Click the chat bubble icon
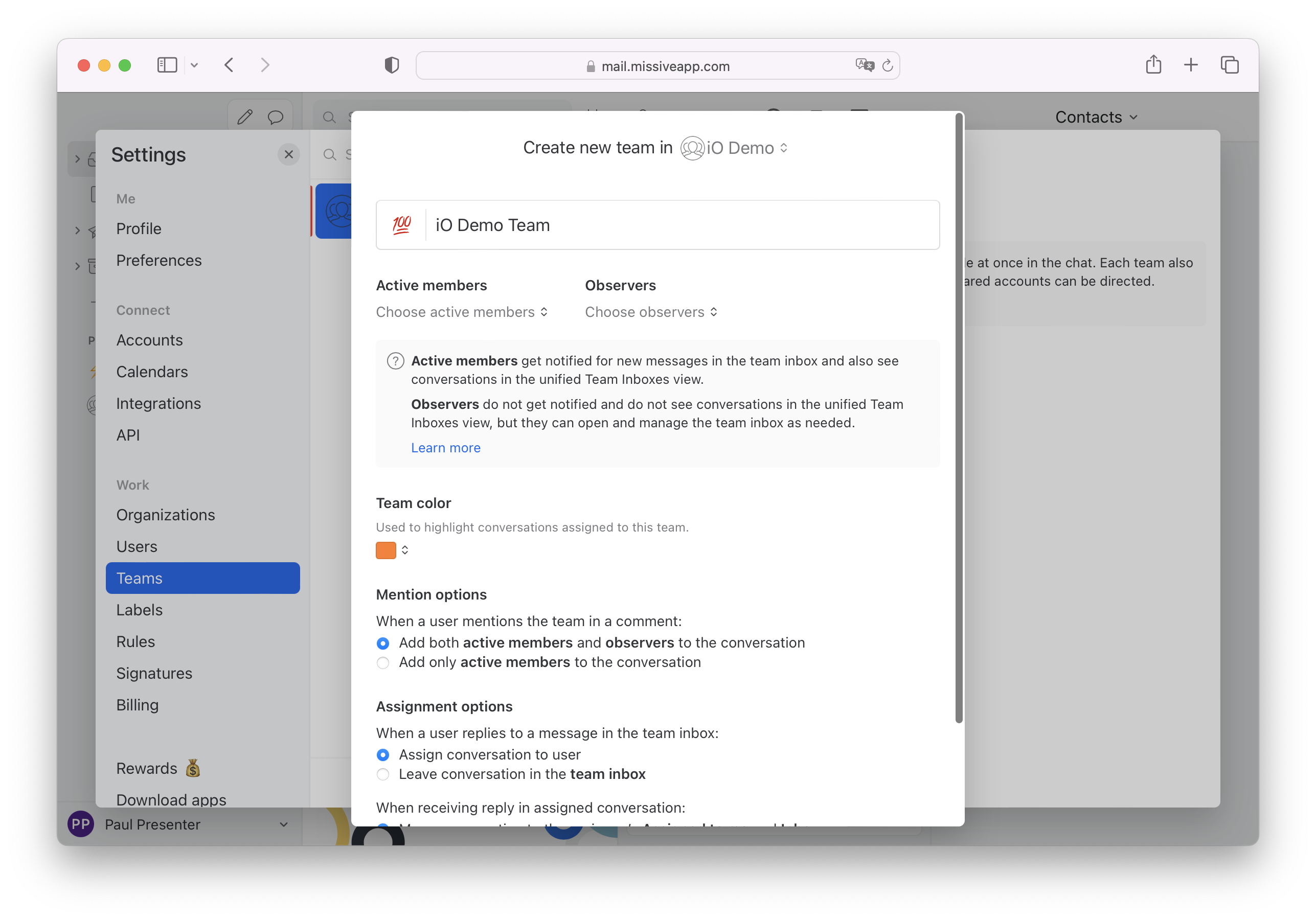1316x921 pixels. (x=276, y=118)
